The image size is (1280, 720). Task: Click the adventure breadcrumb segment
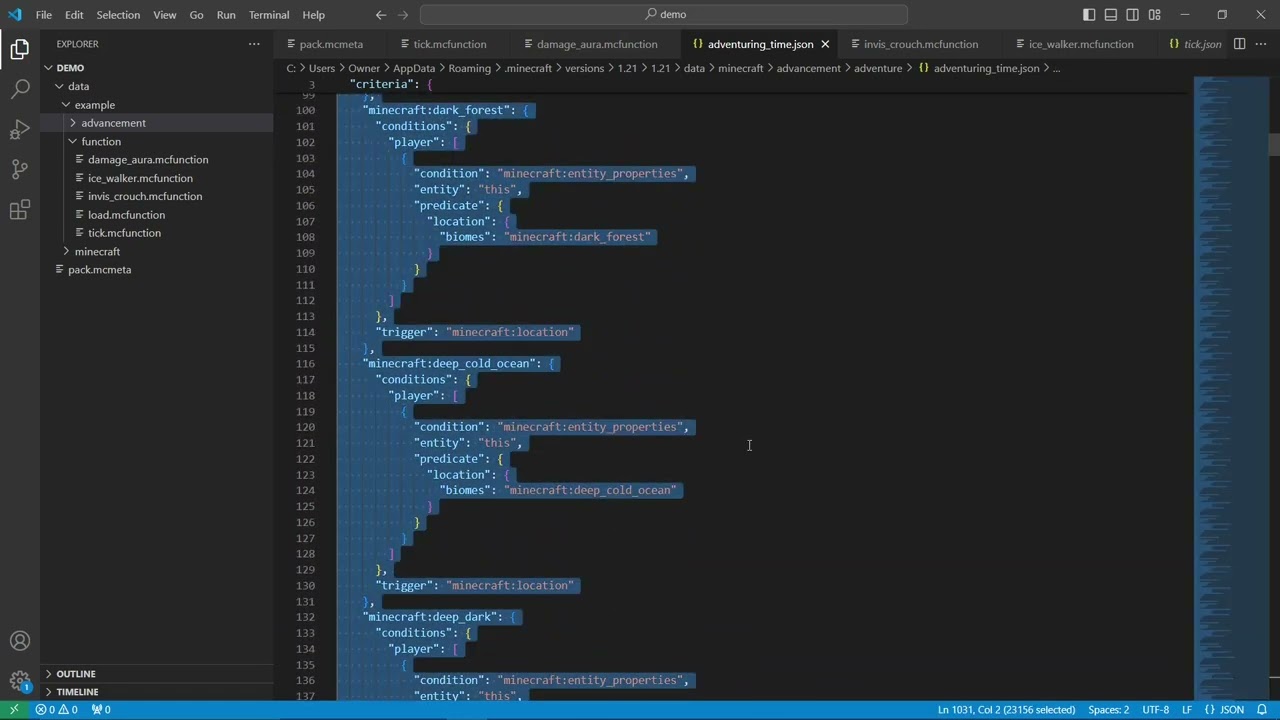coord(878,68)
